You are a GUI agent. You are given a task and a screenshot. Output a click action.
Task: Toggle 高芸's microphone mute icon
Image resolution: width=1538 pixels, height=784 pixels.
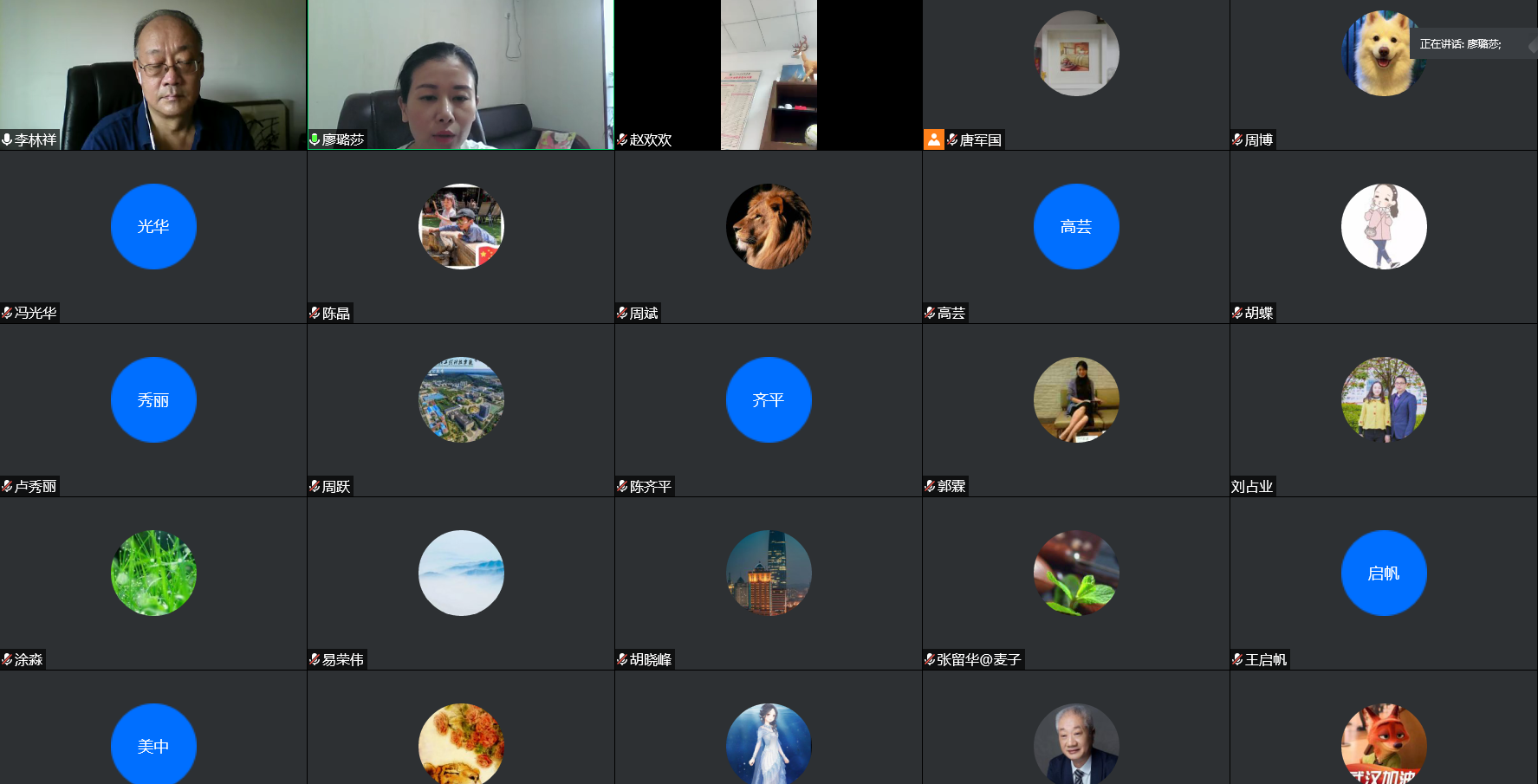929,313
